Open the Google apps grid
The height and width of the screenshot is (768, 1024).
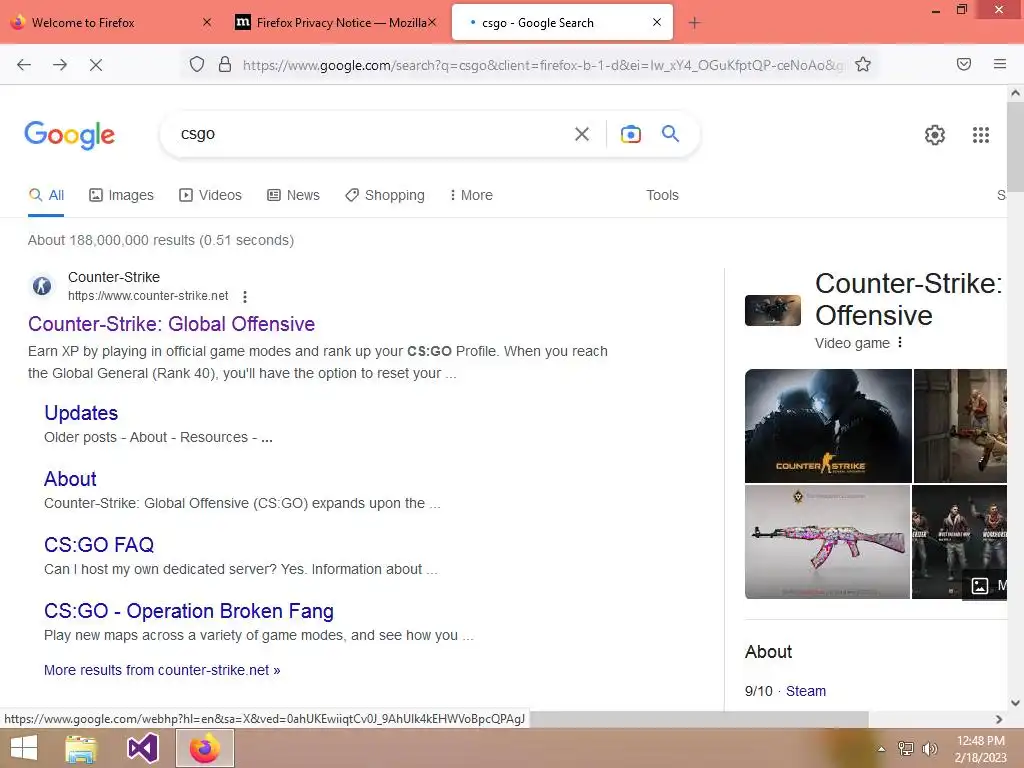(x=981, y=135)
